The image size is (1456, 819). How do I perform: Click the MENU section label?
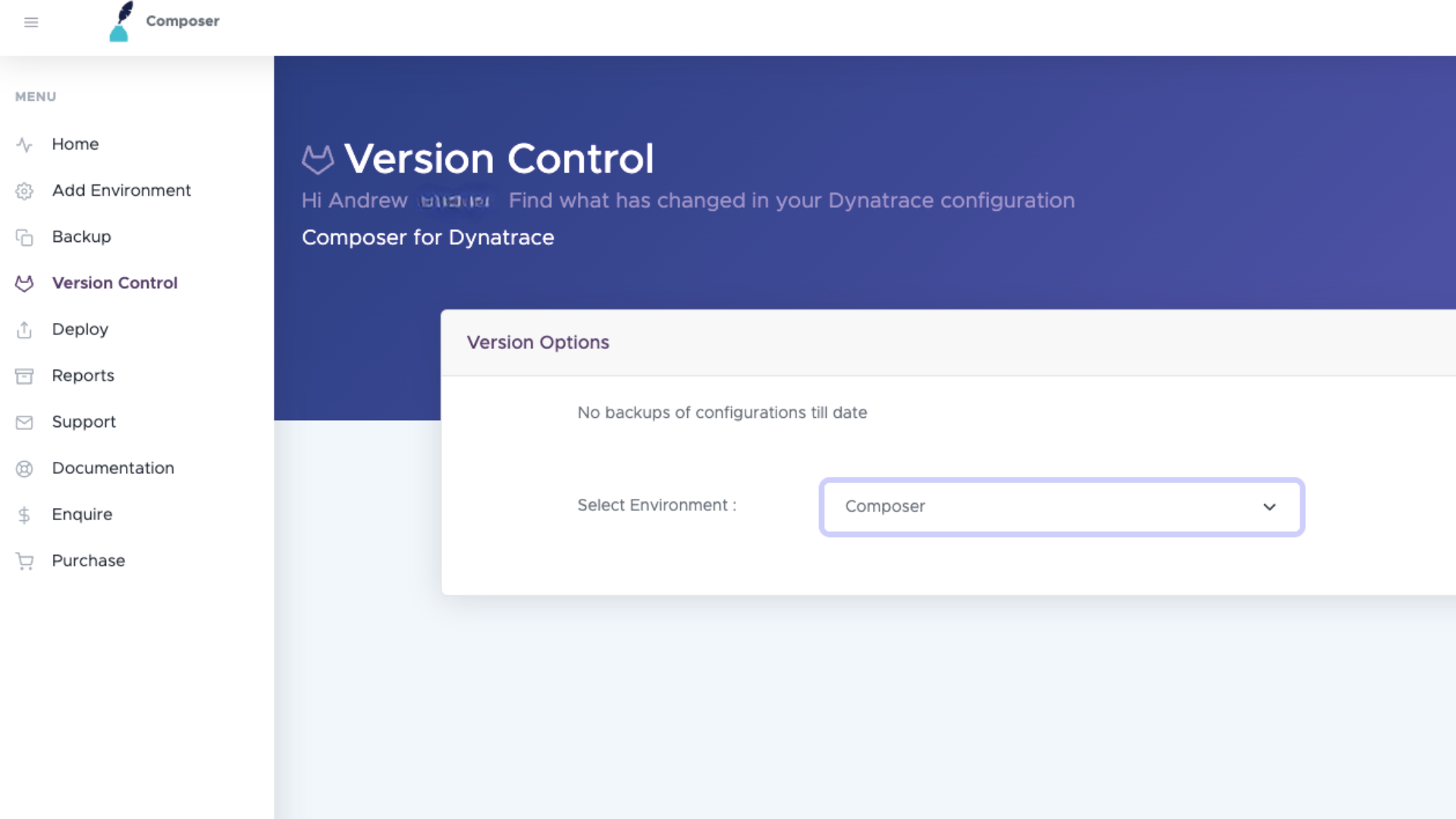(x=36, y=96)
